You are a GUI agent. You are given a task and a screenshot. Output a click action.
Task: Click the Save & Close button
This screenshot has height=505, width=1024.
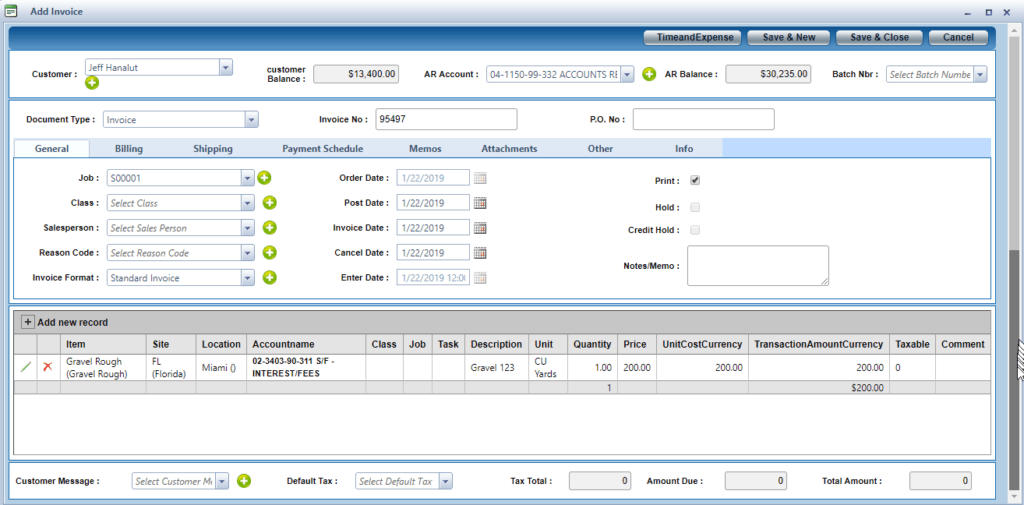coord(879,37)
